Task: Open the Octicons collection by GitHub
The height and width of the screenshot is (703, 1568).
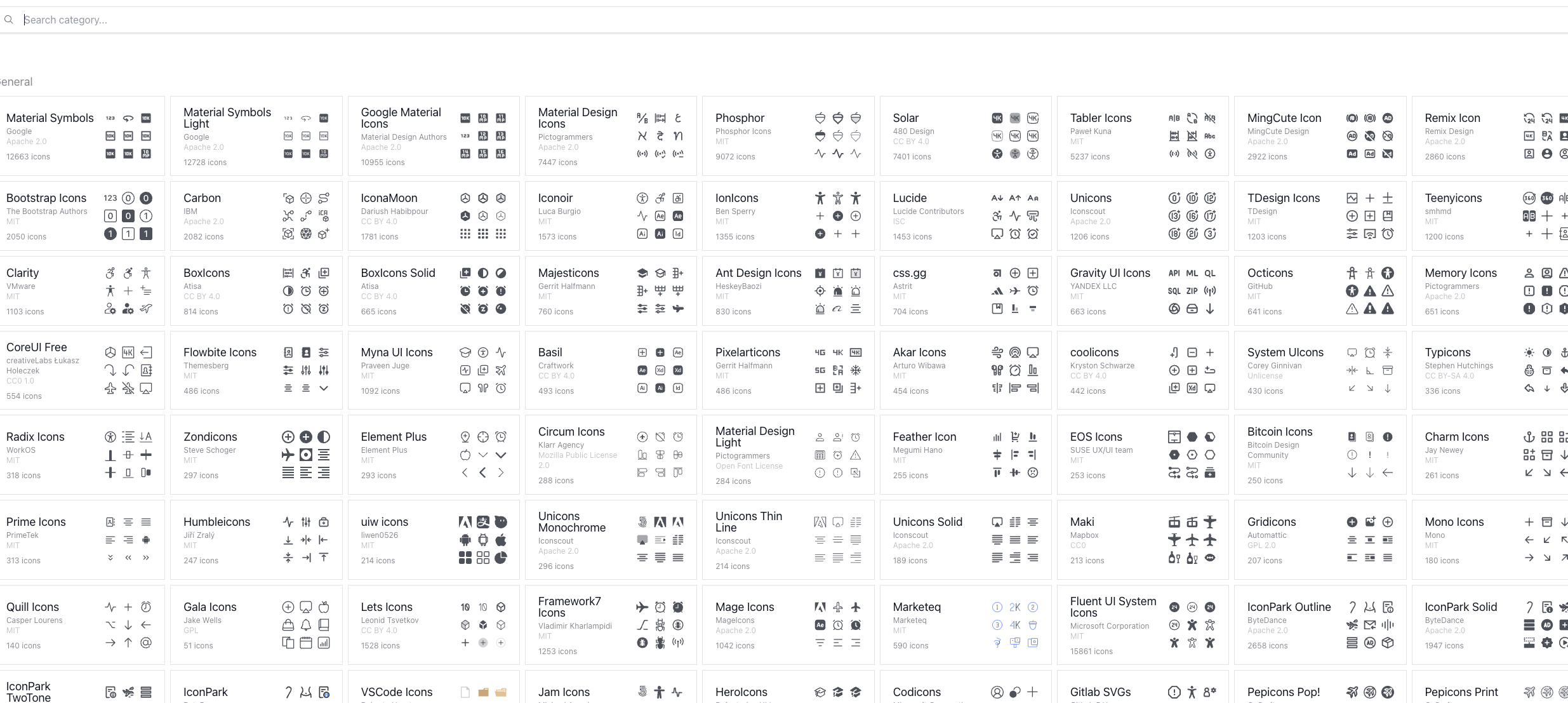Action: (1320, 291)
